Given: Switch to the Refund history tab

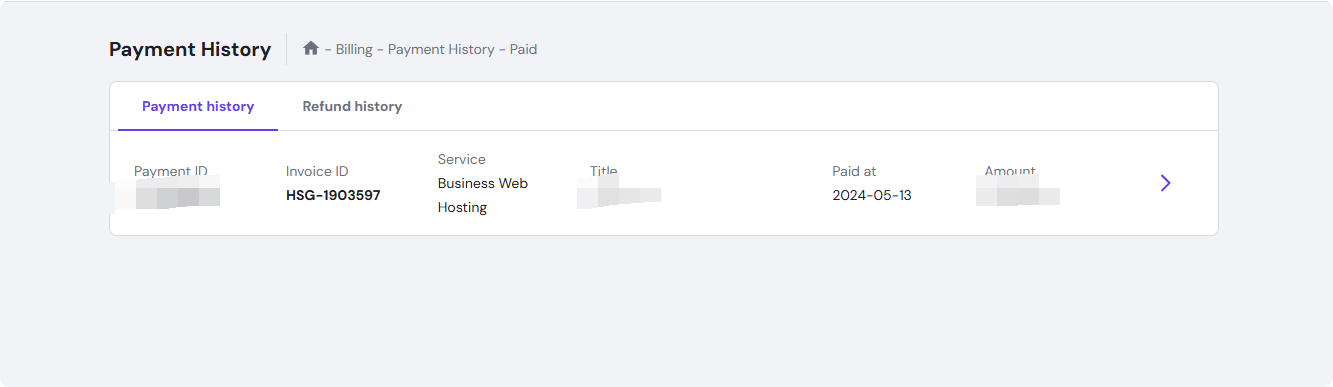Looking at the screenshot, I should [352, 106].
